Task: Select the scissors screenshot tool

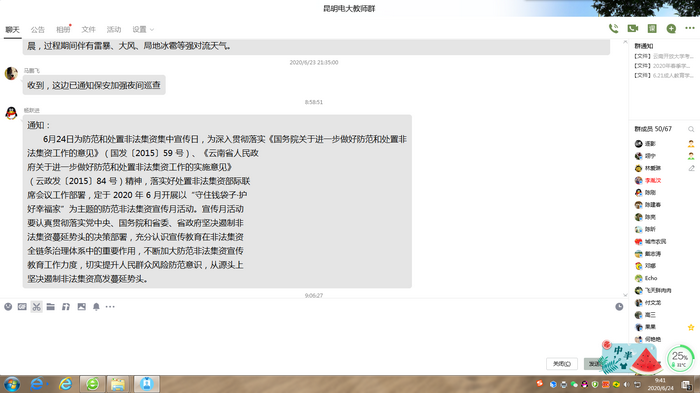Action: click(37, 307)
